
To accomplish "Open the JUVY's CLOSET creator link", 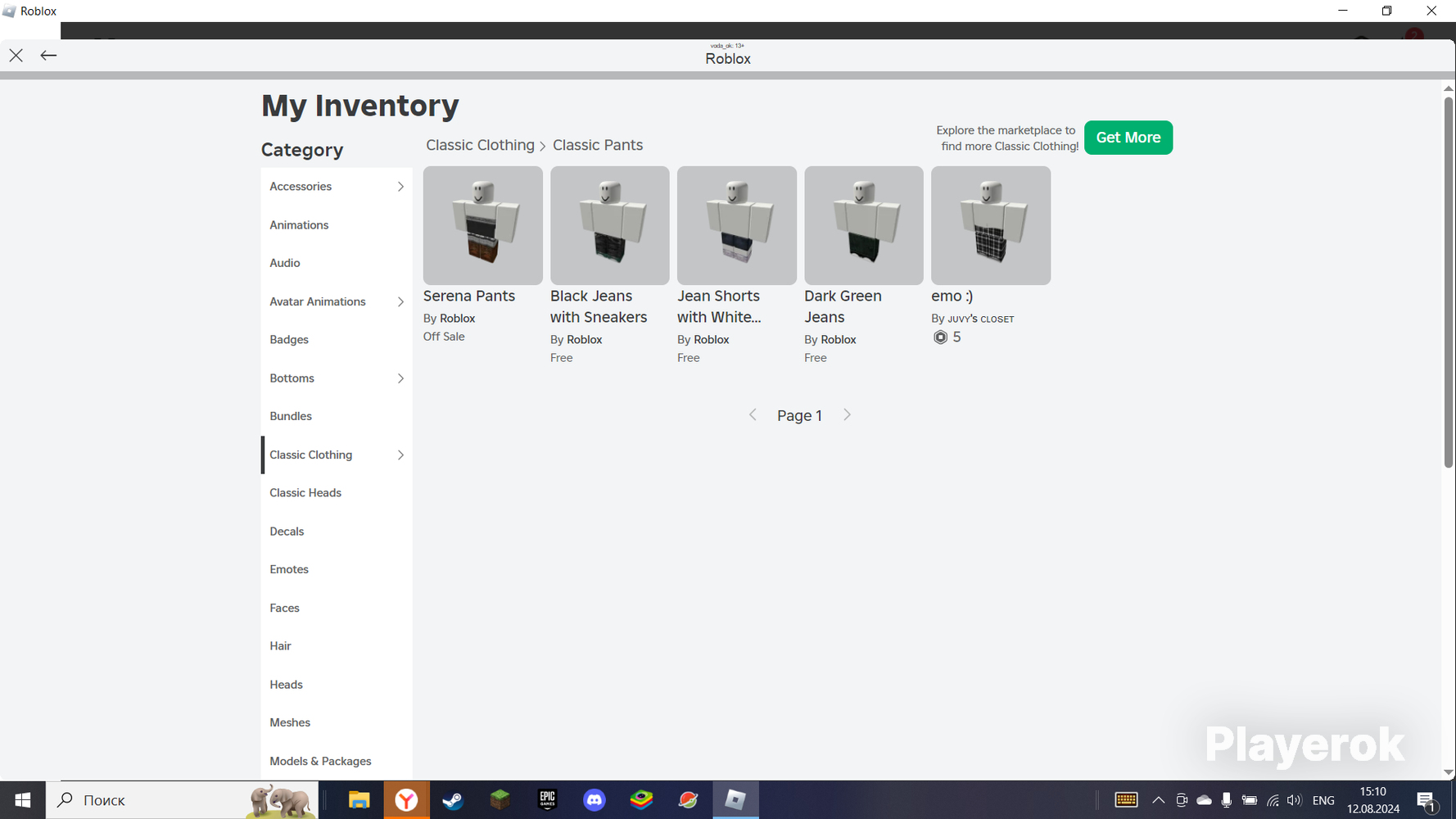I will [x=981, y=319].
